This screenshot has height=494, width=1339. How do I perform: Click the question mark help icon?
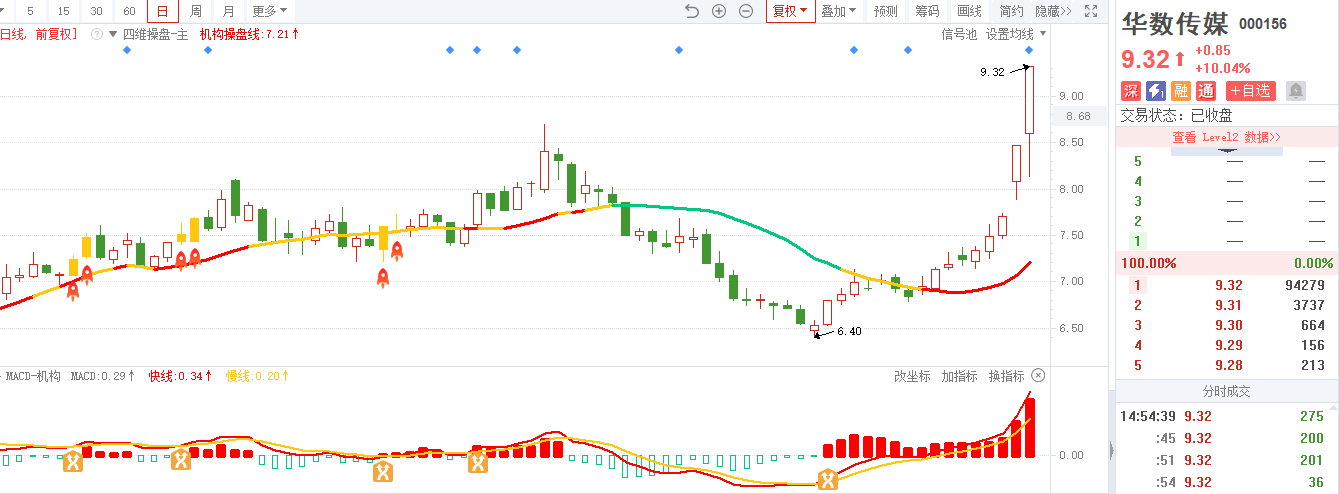pos(97,34)
